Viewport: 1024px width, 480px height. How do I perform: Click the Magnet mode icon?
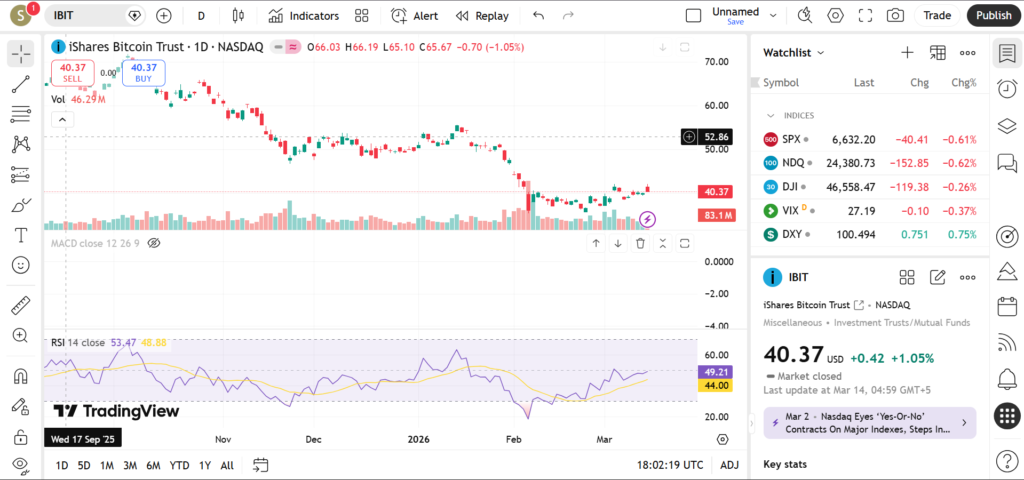[x=21, y=377]
